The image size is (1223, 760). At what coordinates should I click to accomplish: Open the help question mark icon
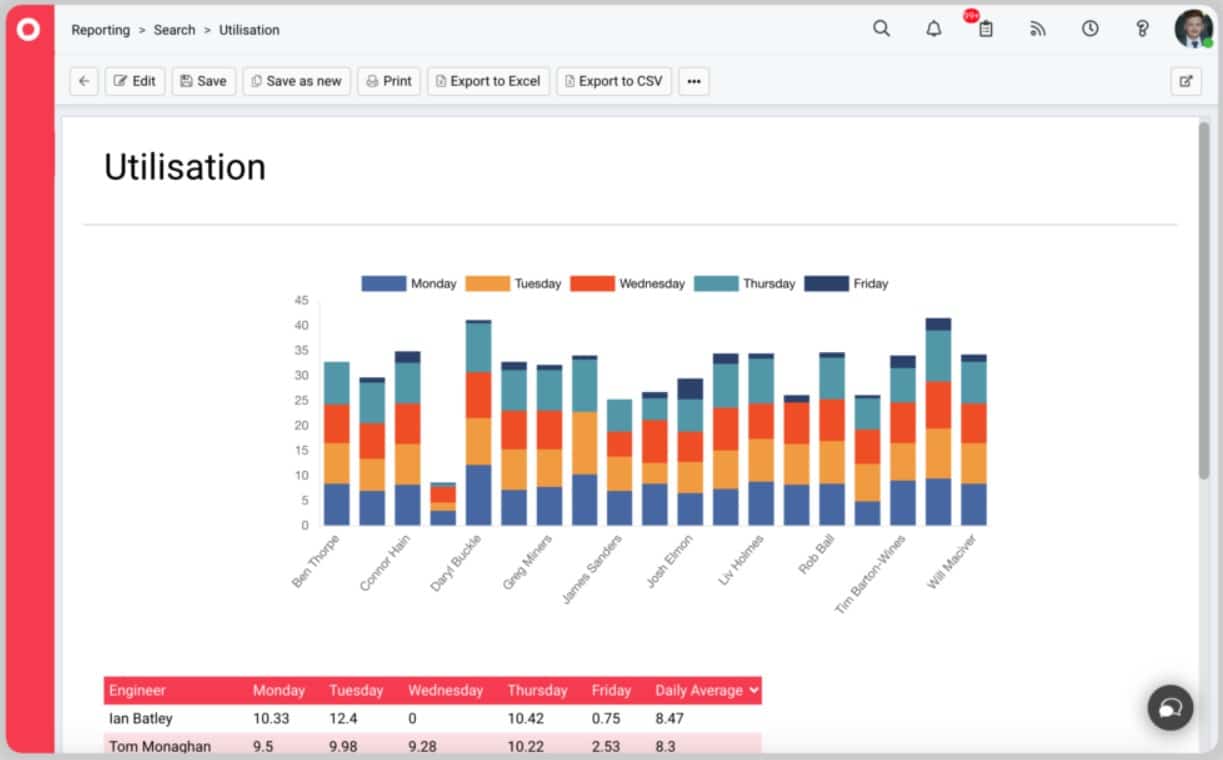[1143, 29]
